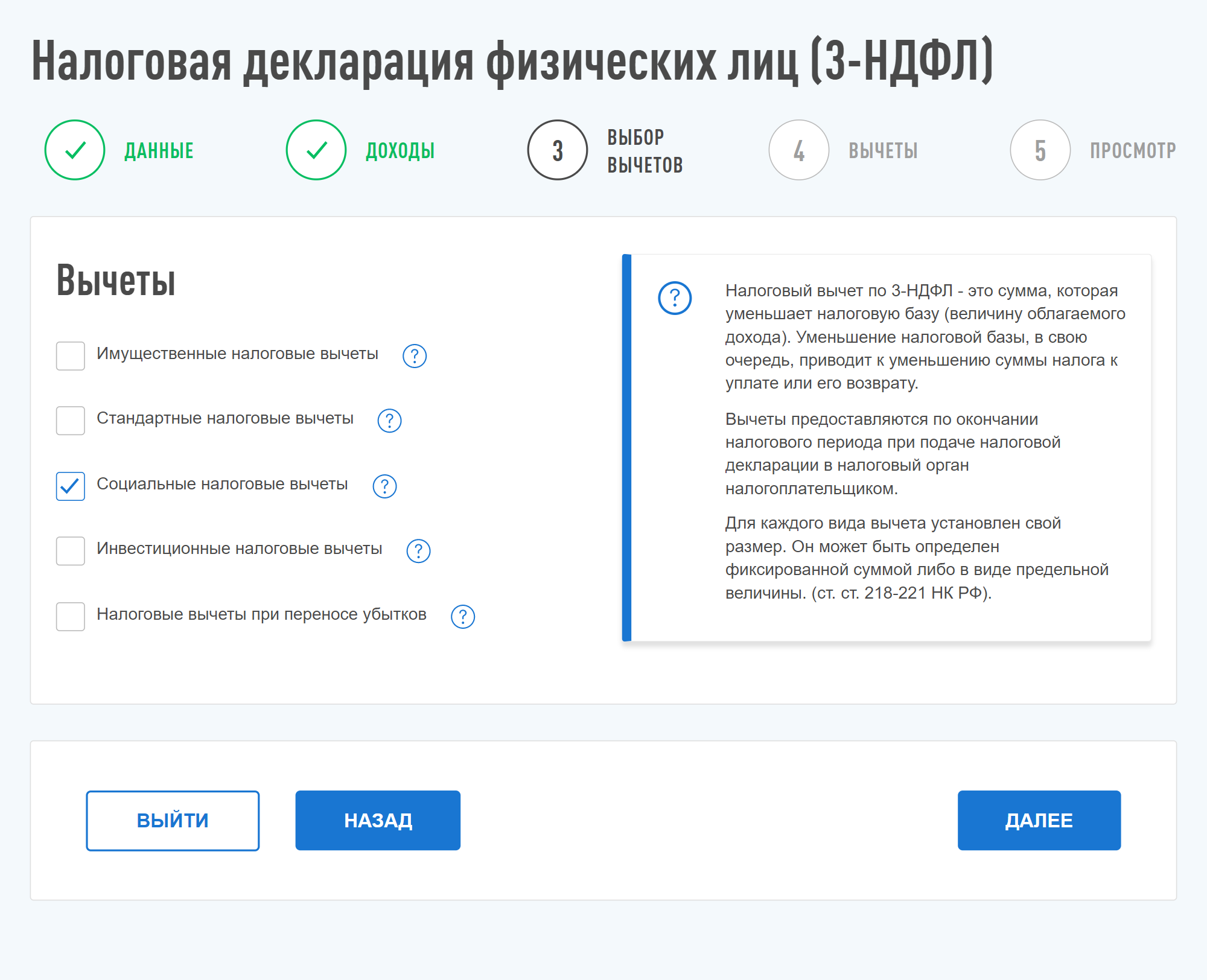Open help for вычеты при переносе убытков

tap(463, 617)
